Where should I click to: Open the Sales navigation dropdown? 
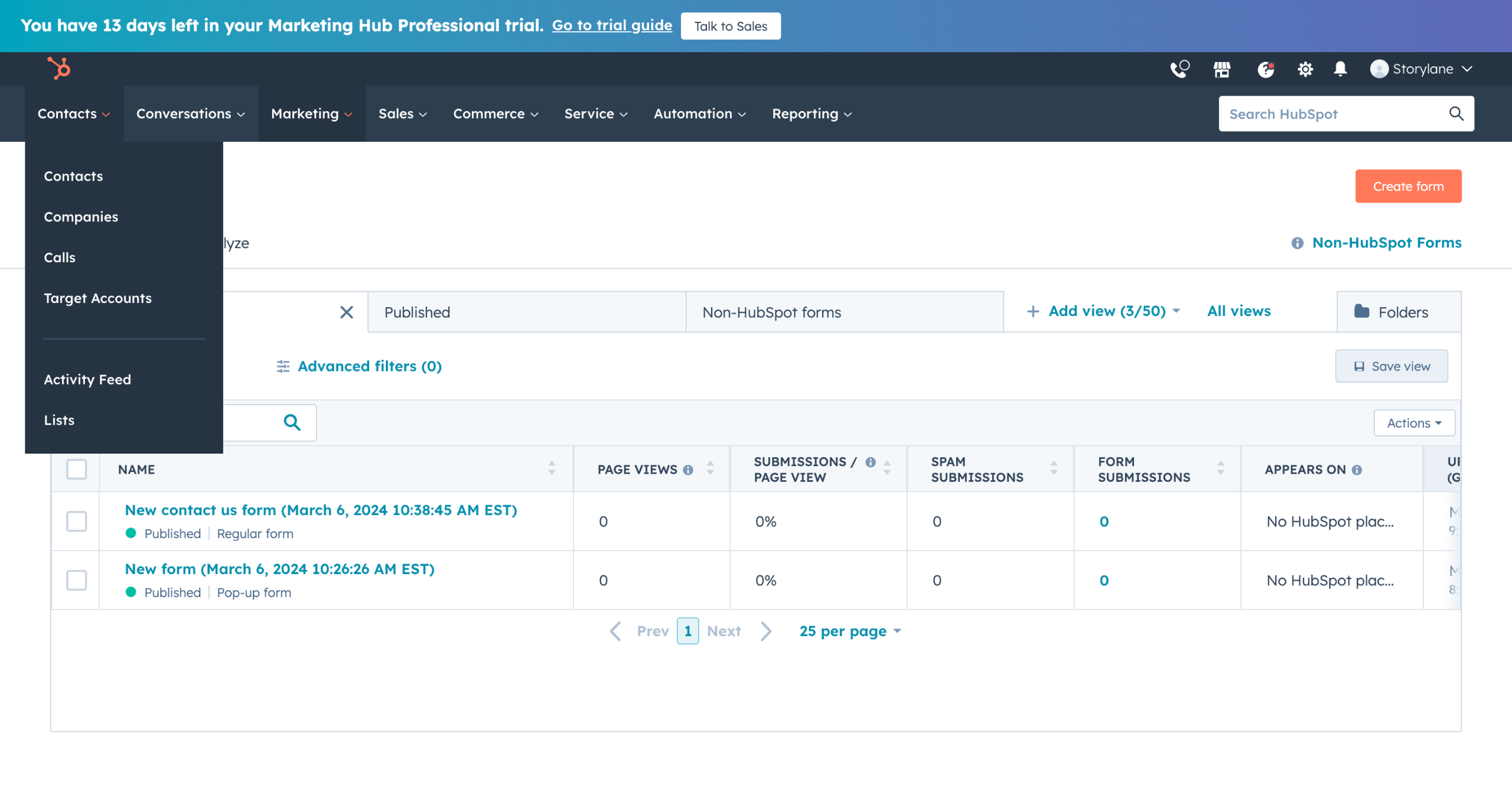[x=402, y=113]
